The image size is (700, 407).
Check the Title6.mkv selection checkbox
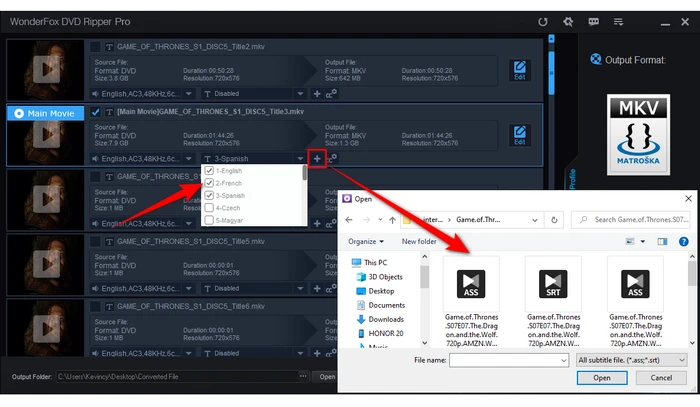(x=95, y=306)
